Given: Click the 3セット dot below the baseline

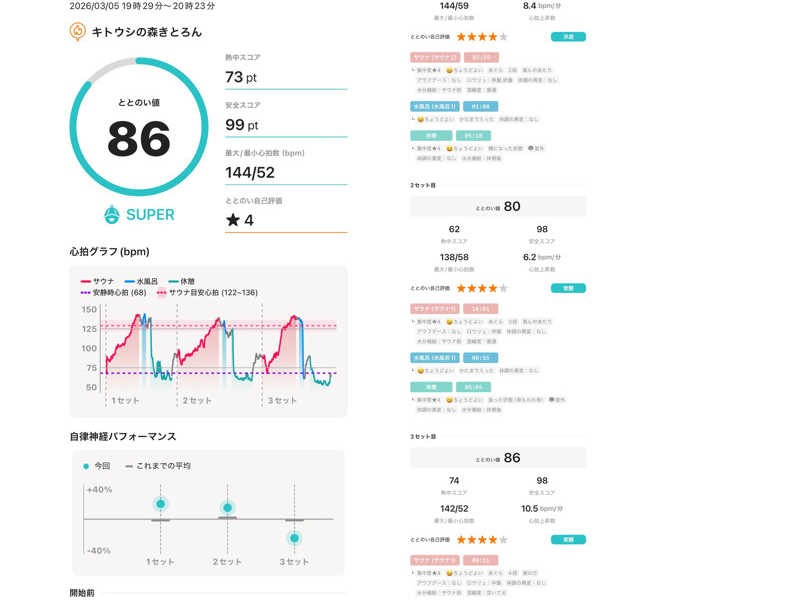Looking at the screenshot, I should [294, 538].
